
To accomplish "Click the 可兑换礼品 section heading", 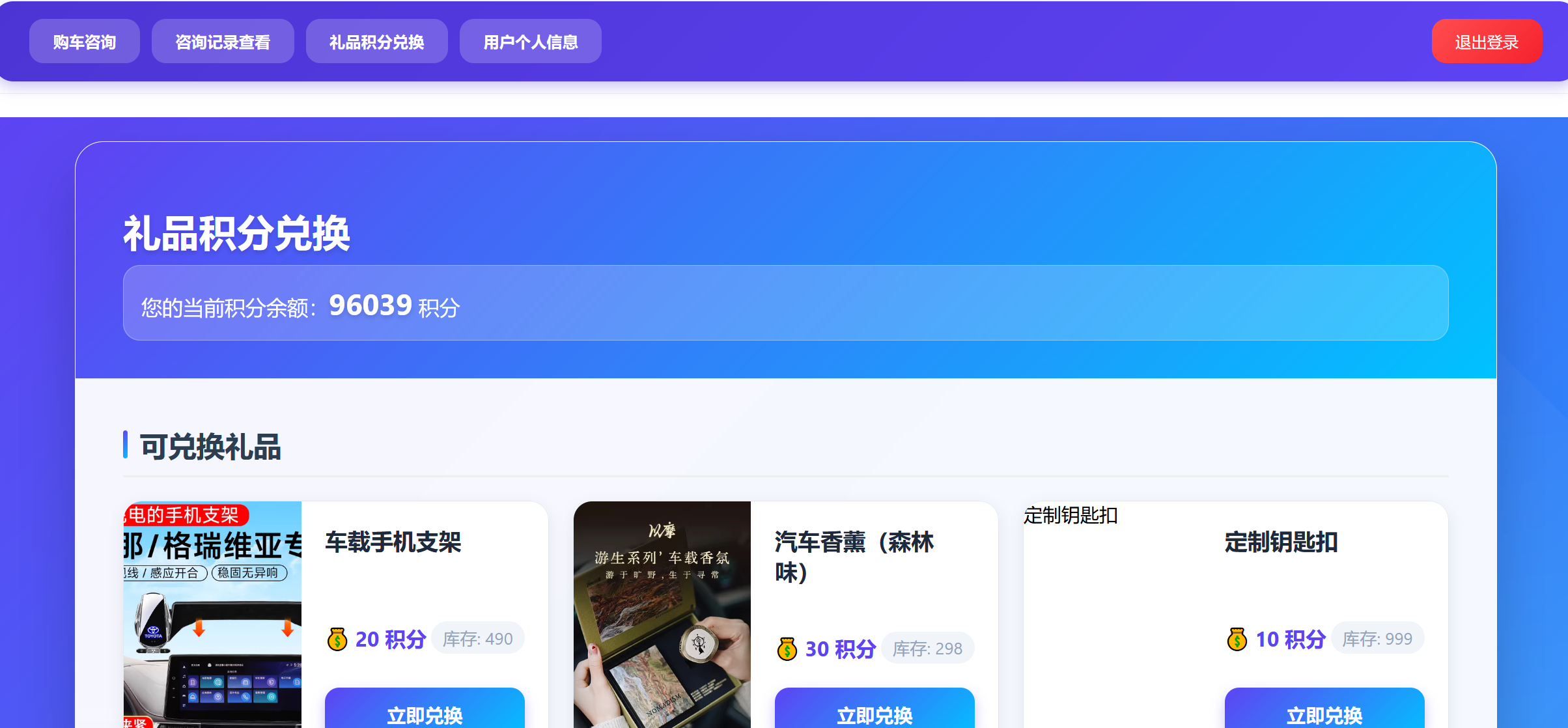I will (210, 447).
